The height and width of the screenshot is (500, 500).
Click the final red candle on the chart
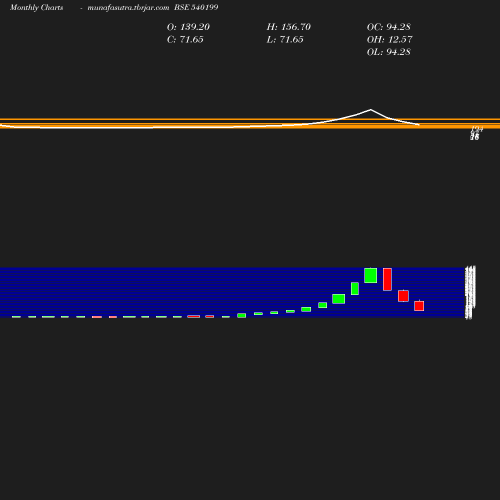[x=419, y=306]
